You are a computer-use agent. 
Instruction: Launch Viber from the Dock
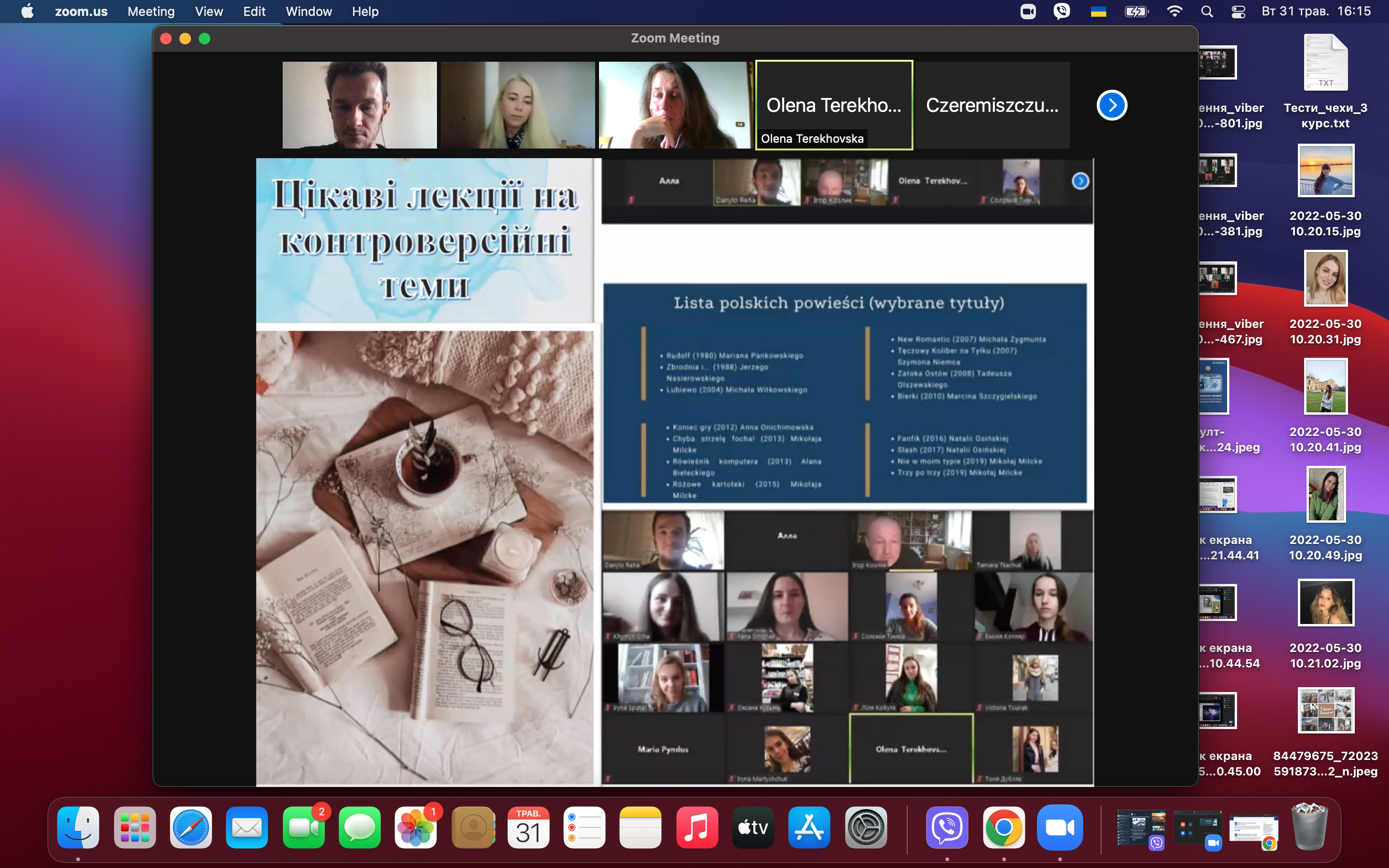point(947,827)
